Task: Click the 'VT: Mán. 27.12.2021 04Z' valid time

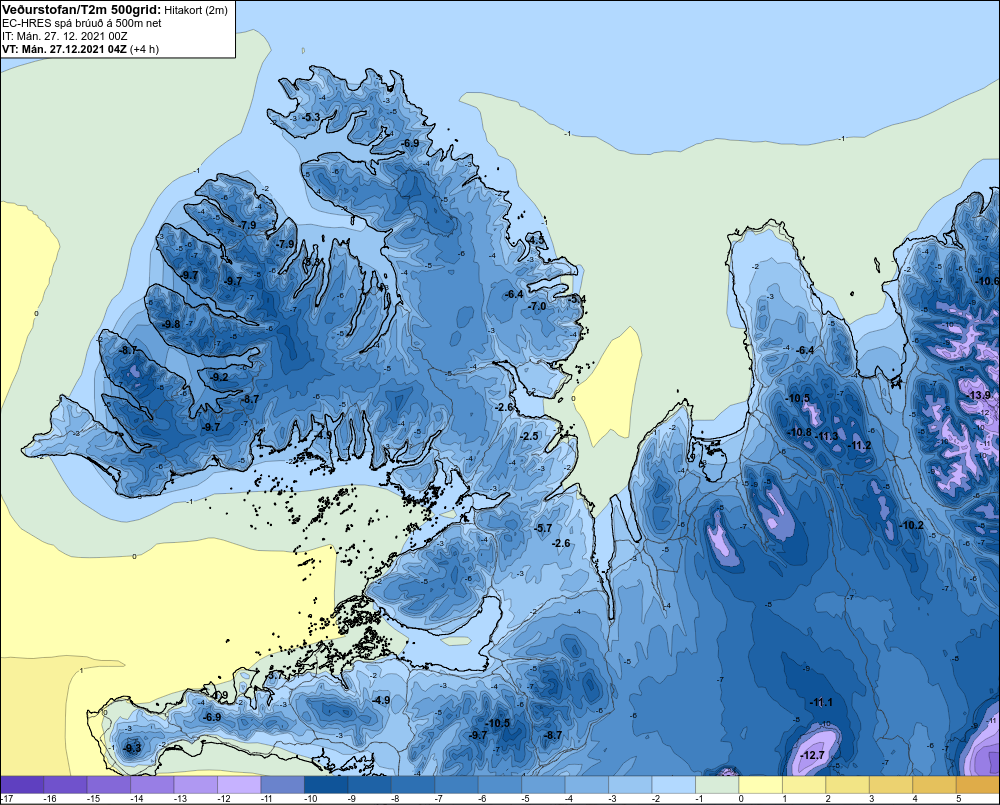Action: pyautogui.click(x=64, y=49)
